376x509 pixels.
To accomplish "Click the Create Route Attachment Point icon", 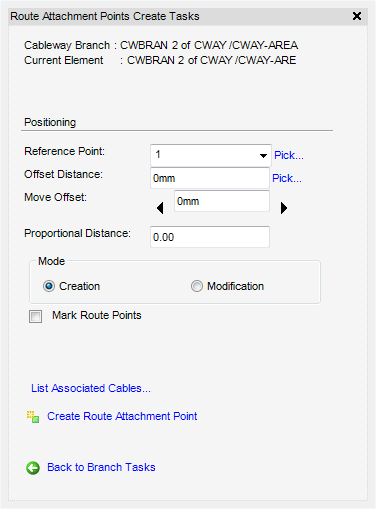I will [x=33, y=417].
